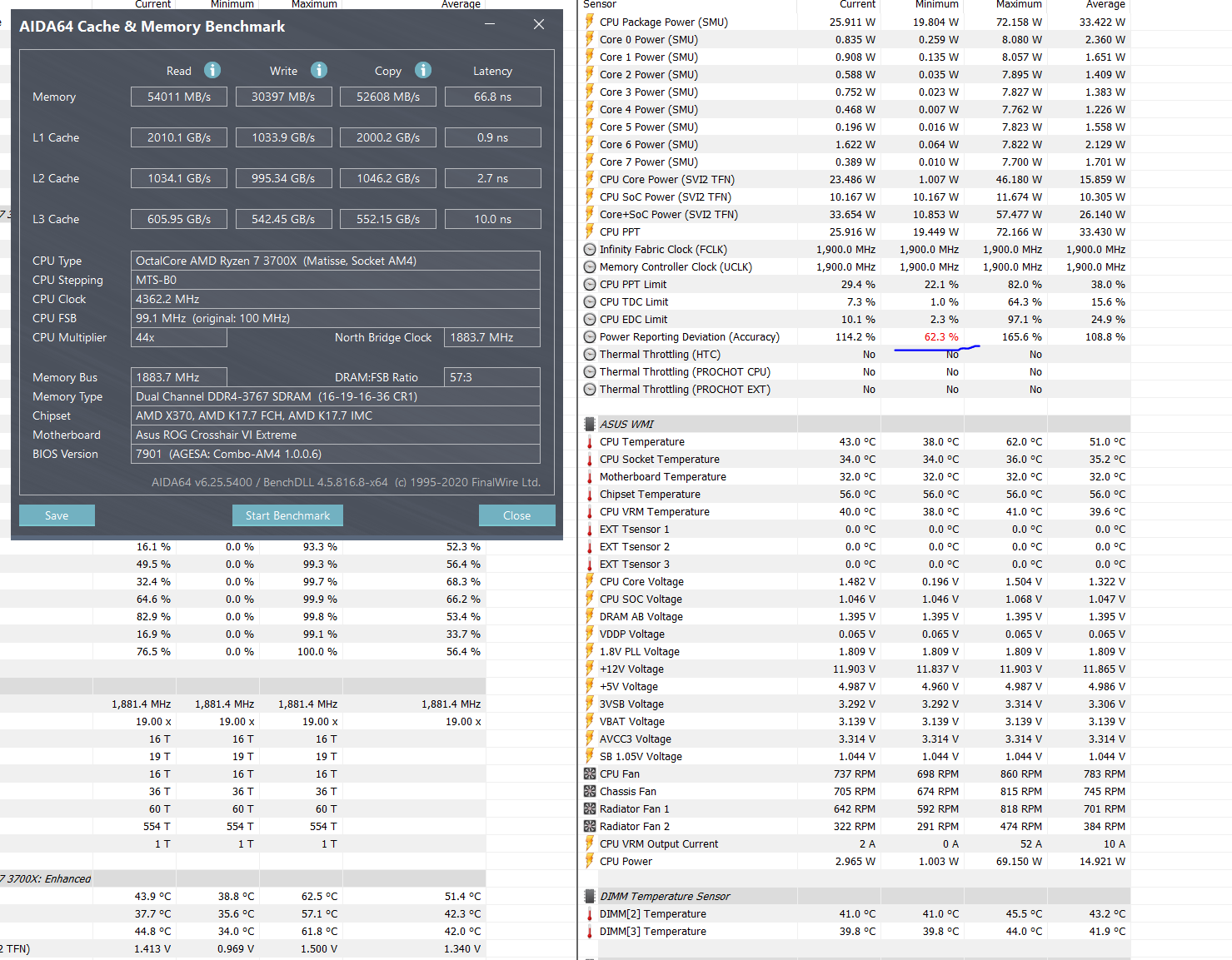The height and width of the screenshot is (960, 1232).
Task: Click the Chipset Temperature thermometer icon
Action: (x=590, y=494)
